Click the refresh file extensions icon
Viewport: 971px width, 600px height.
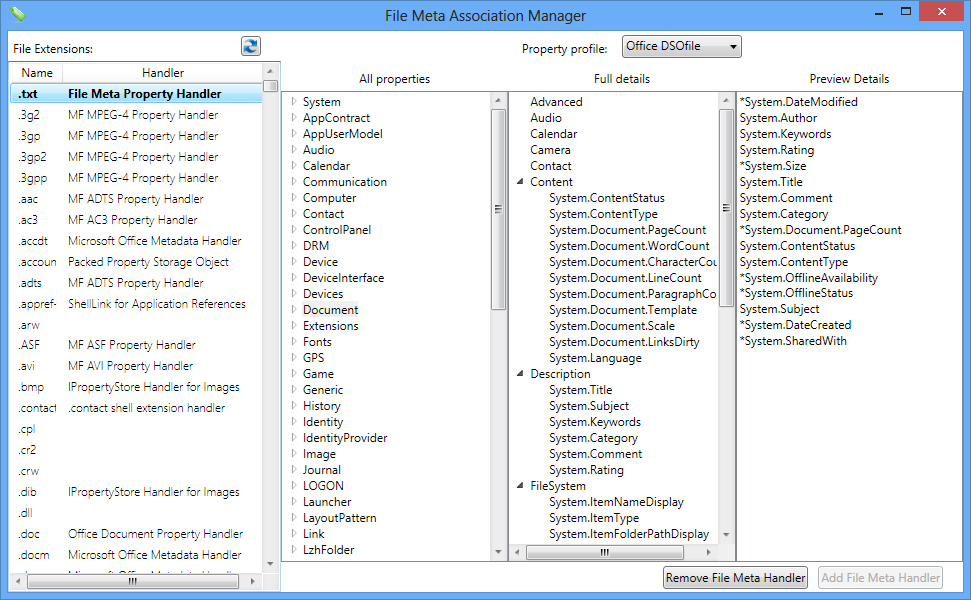(250, 45)
